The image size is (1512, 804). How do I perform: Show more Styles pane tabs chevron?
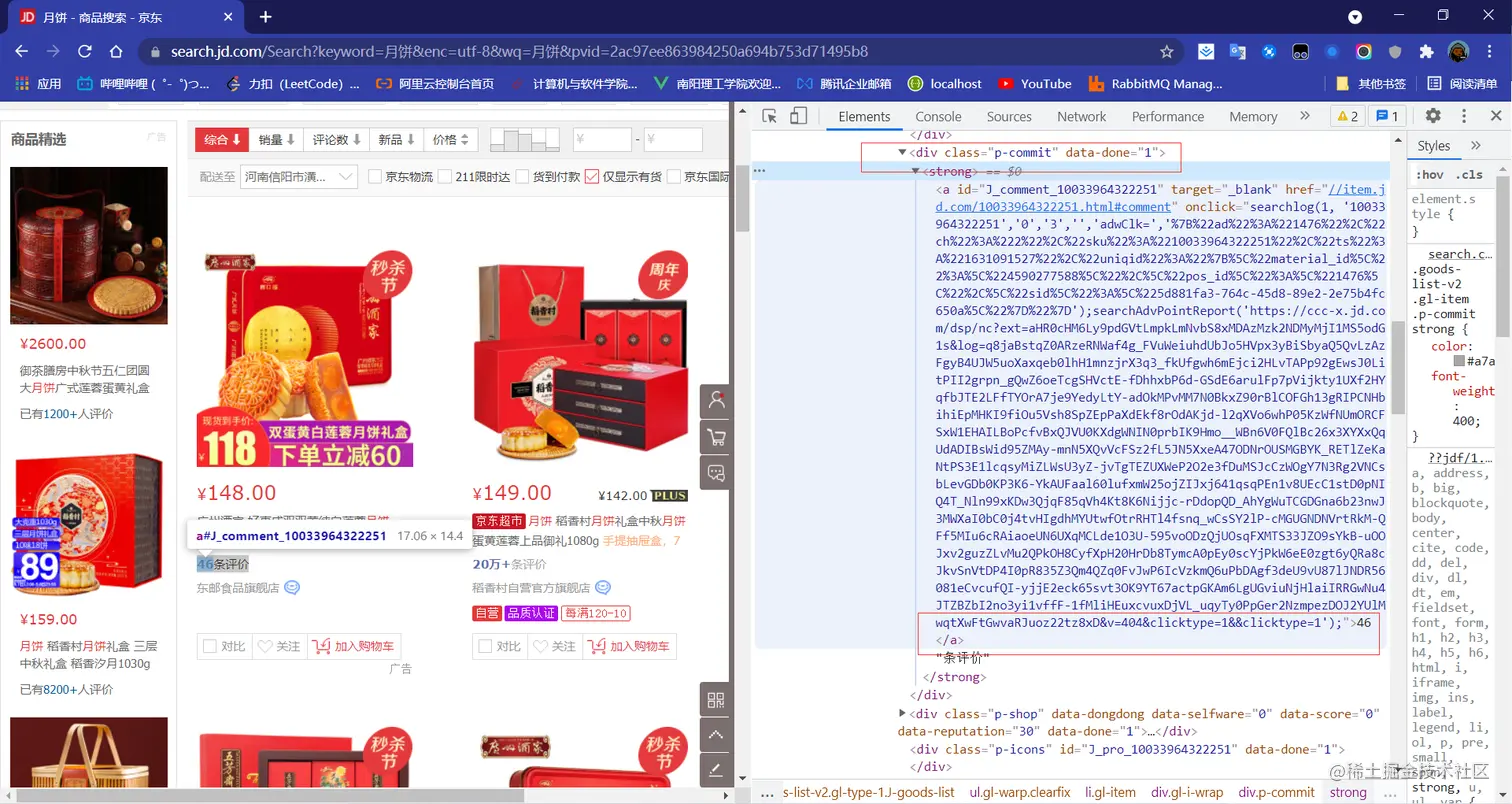(x=1476, y=146)
